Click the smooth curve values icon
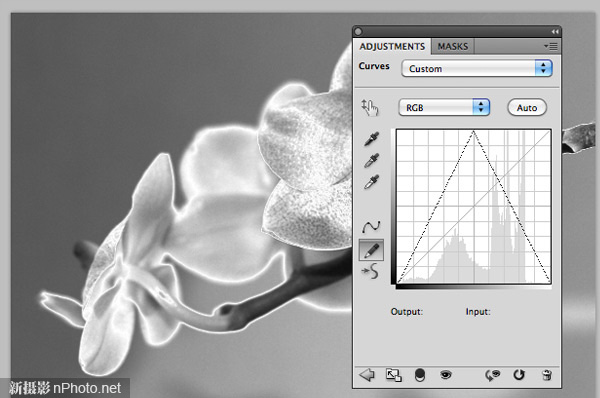600x398 pixels. coord(370,271)
